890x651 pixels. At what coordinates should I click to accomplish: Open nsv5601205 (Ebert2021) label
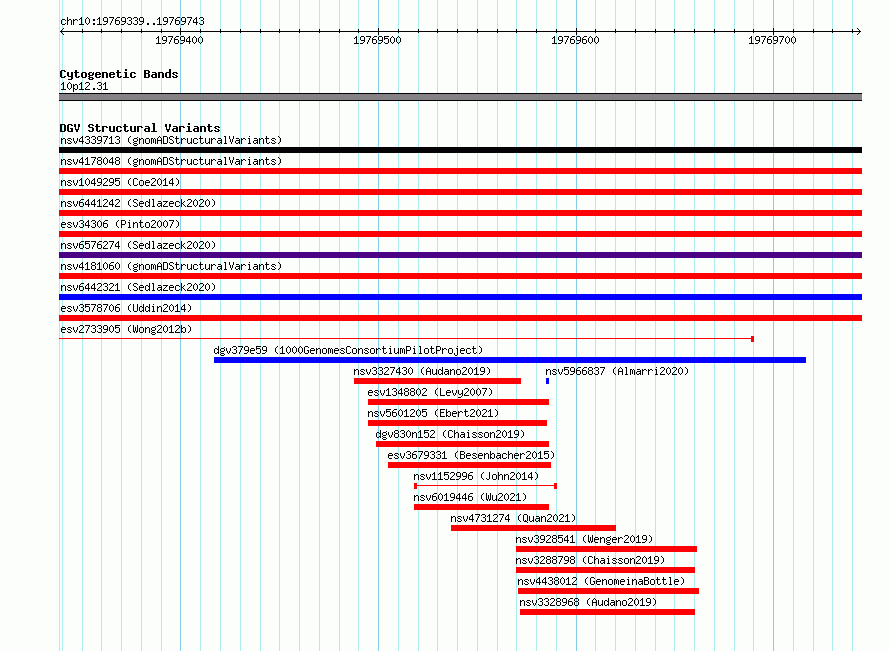click(433, 413)
